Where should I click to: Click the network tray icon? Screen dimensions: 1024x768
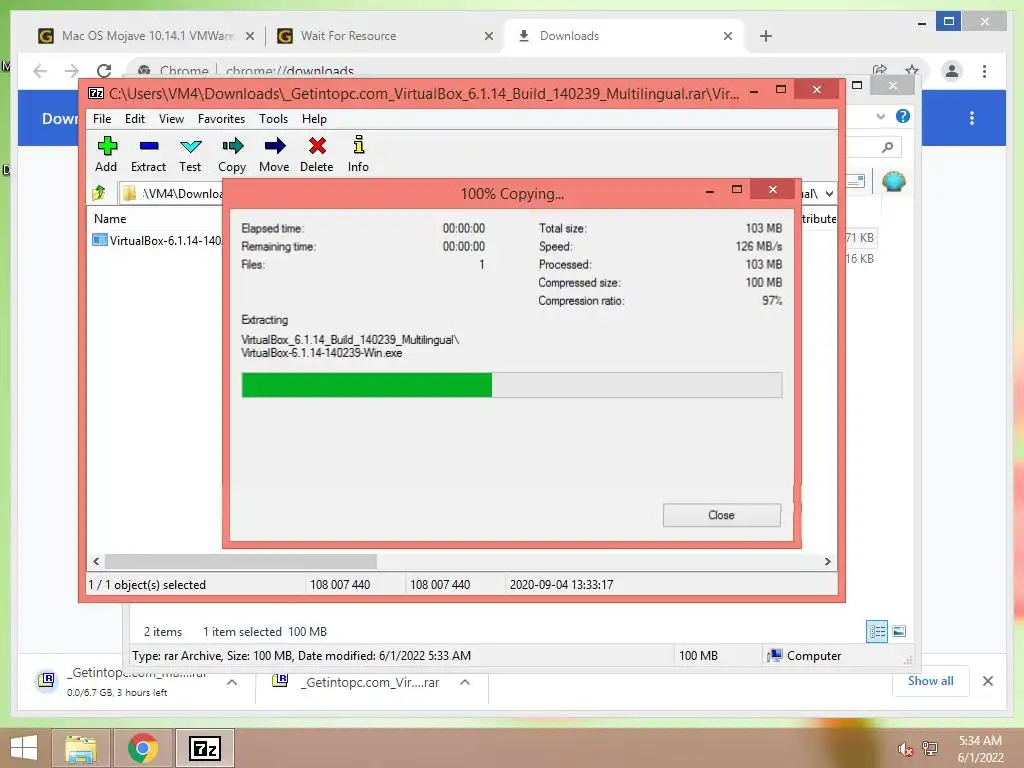tap(930, 749)
